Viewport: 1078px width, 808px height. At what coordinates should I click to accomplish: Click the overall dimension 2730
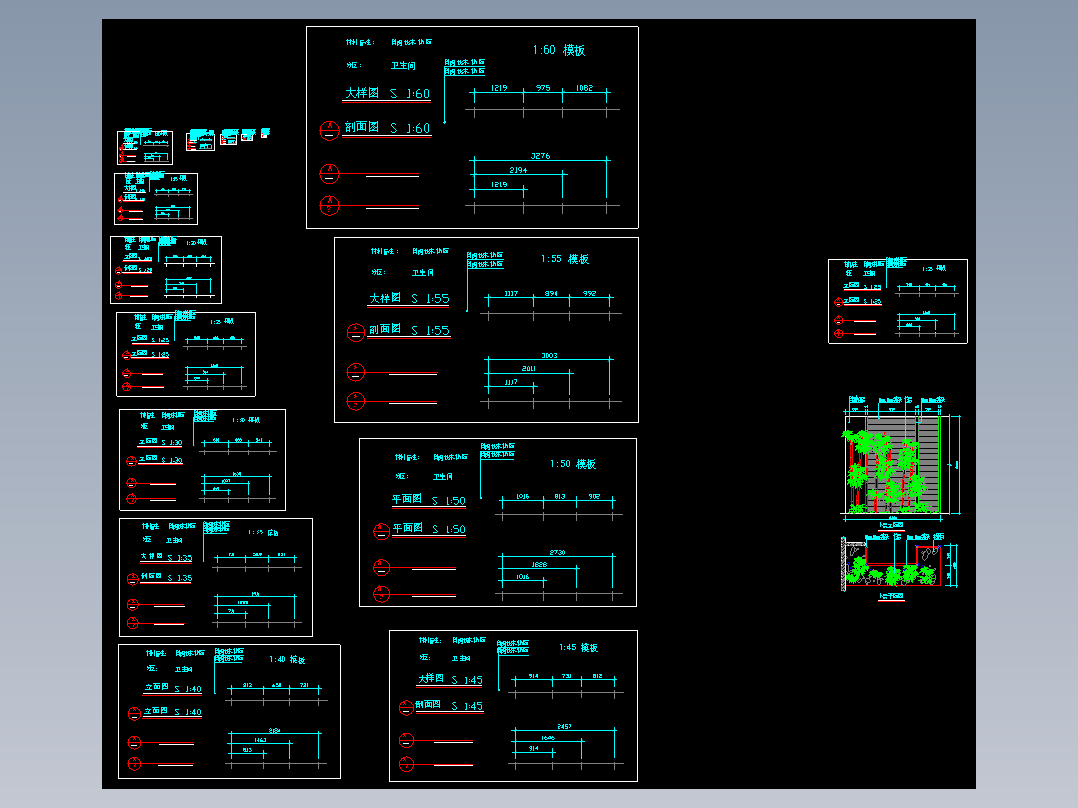coord(557,552)
